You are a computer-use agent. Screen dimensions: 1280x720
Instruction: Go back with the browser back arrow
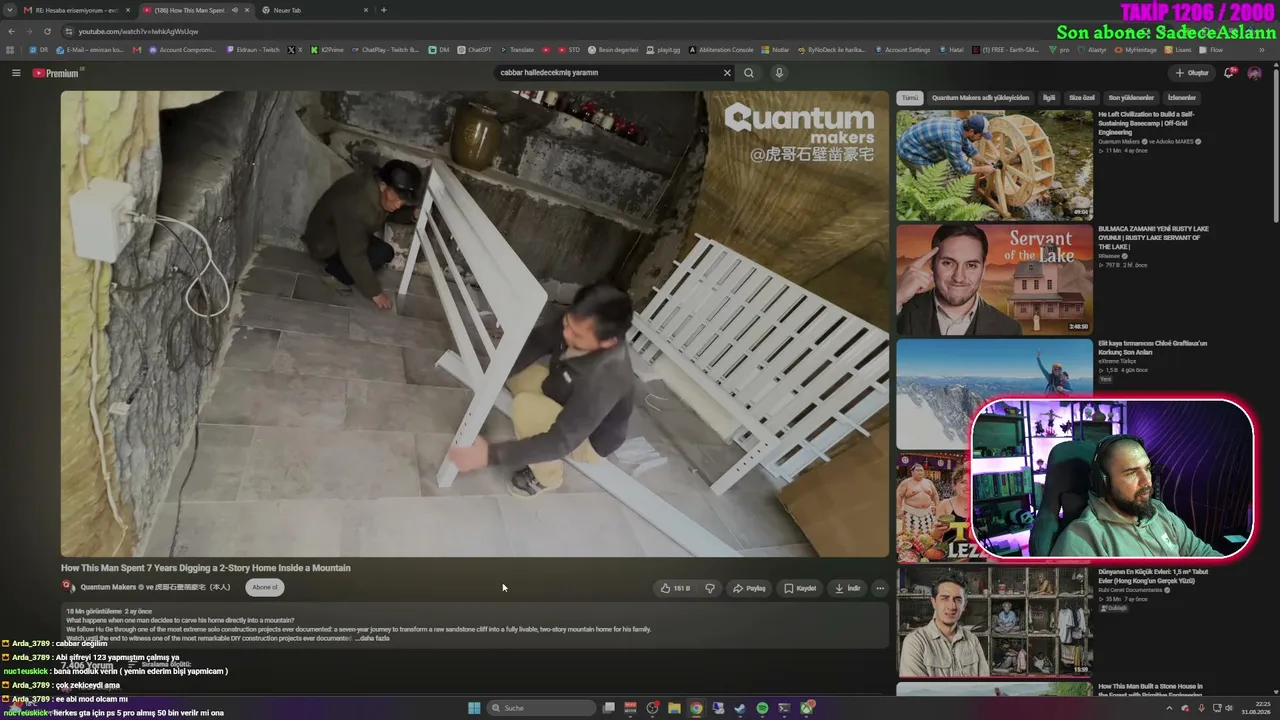[x=11, y=32]
